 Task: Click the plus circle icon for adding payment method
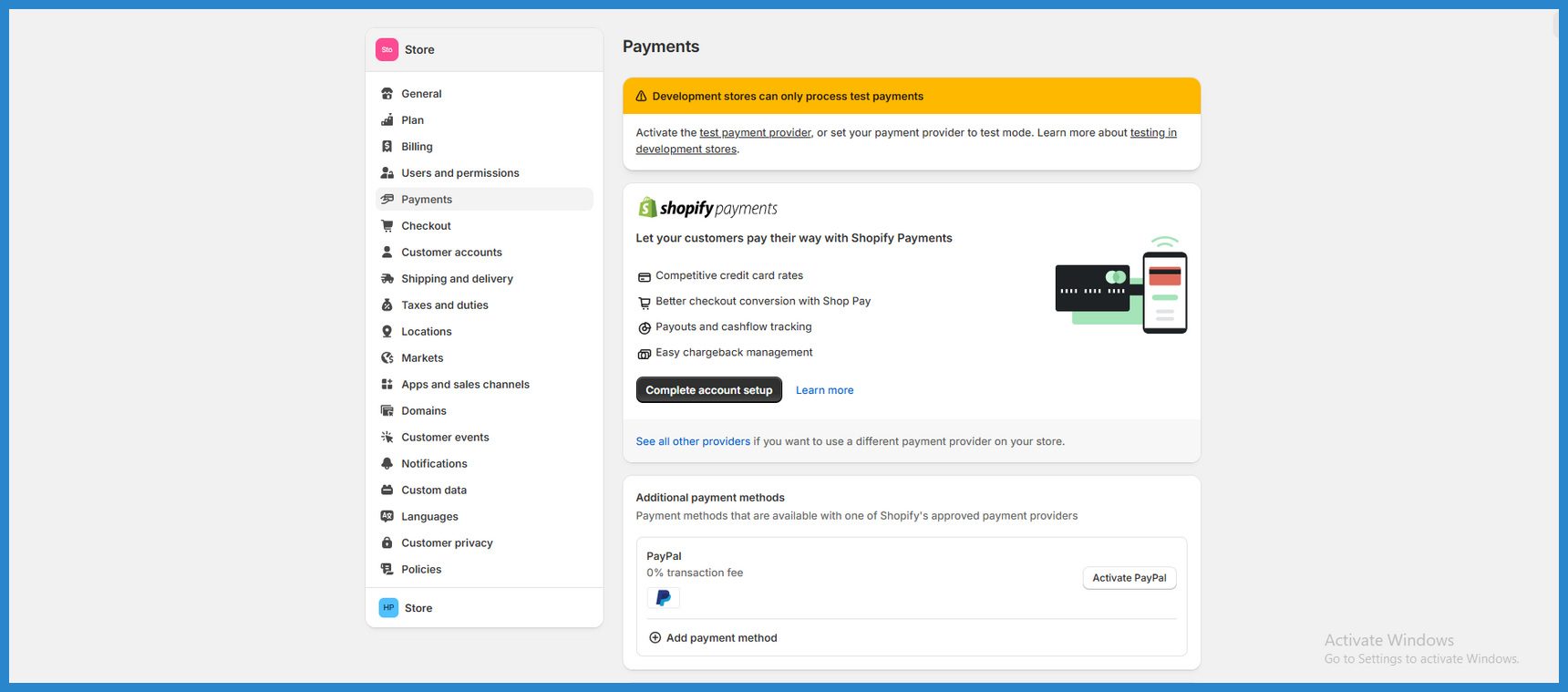point(655,638)
